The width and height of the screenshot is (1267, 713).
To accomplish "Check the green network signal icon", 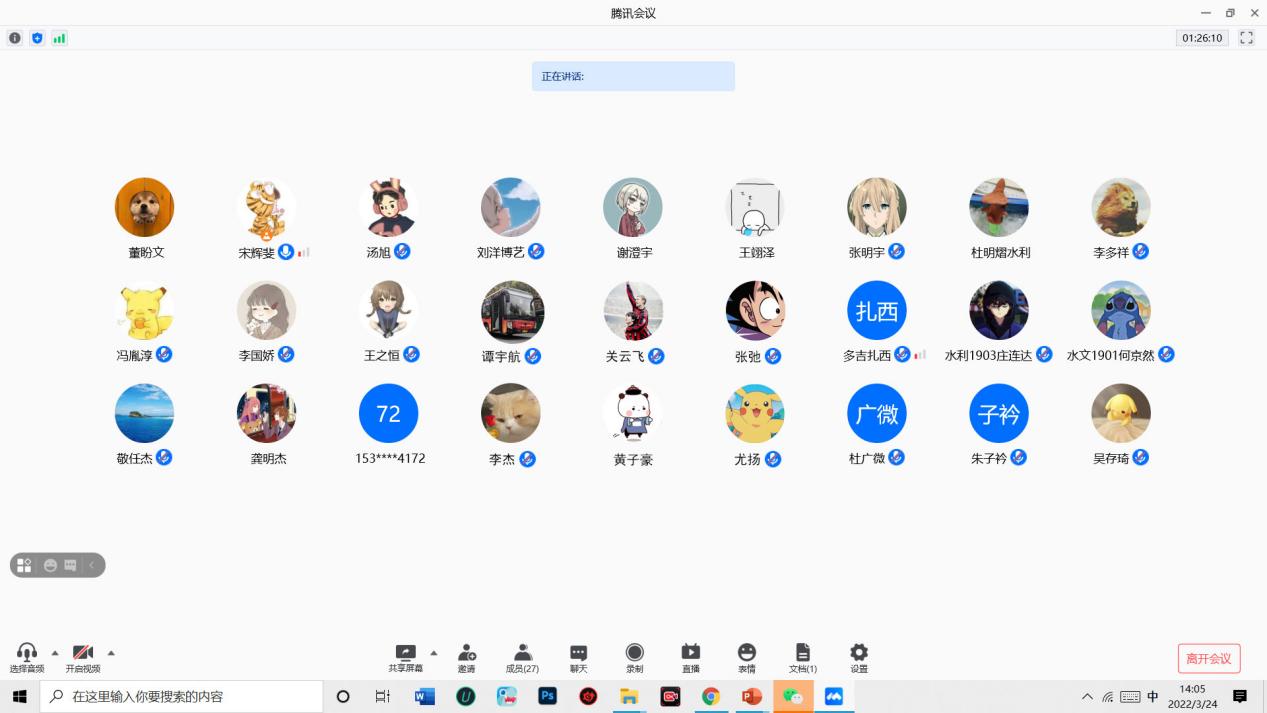I will click(59, 38).
